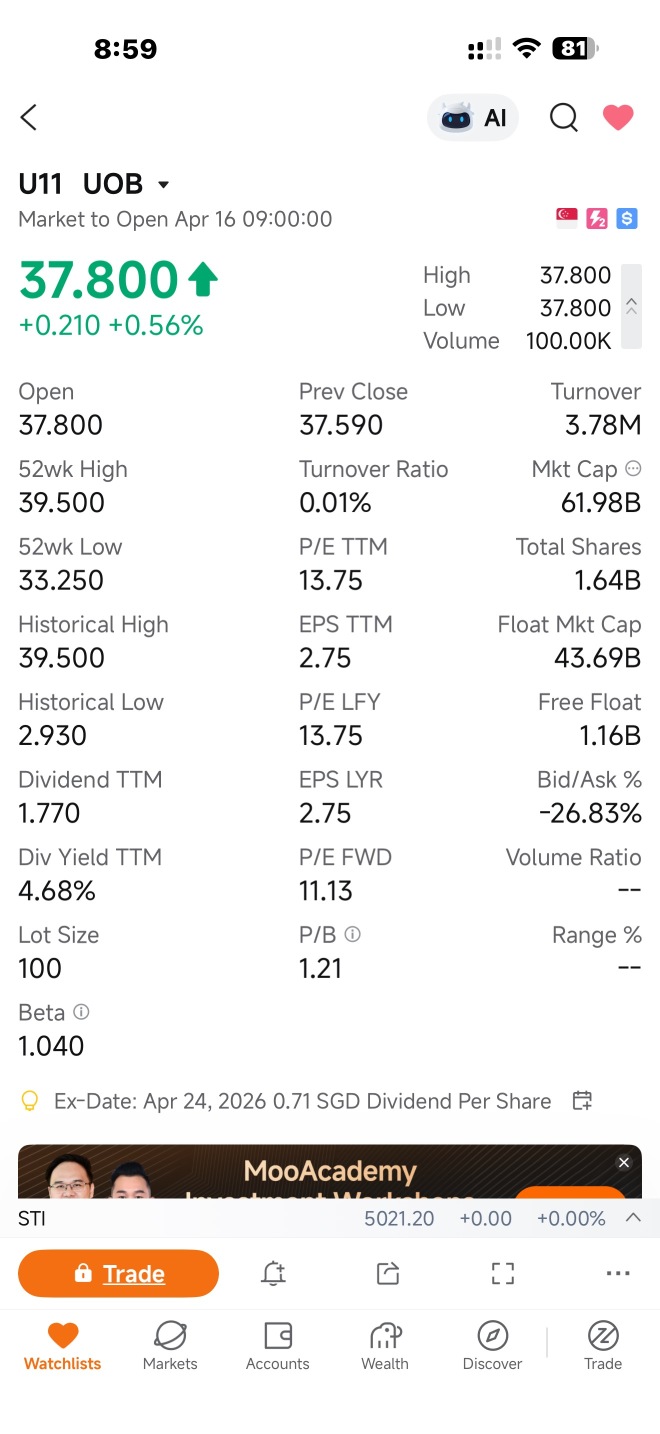Tap the Mkt Cap info icon
Viewport: 660px width, 1434px height.
pos(633,468)
